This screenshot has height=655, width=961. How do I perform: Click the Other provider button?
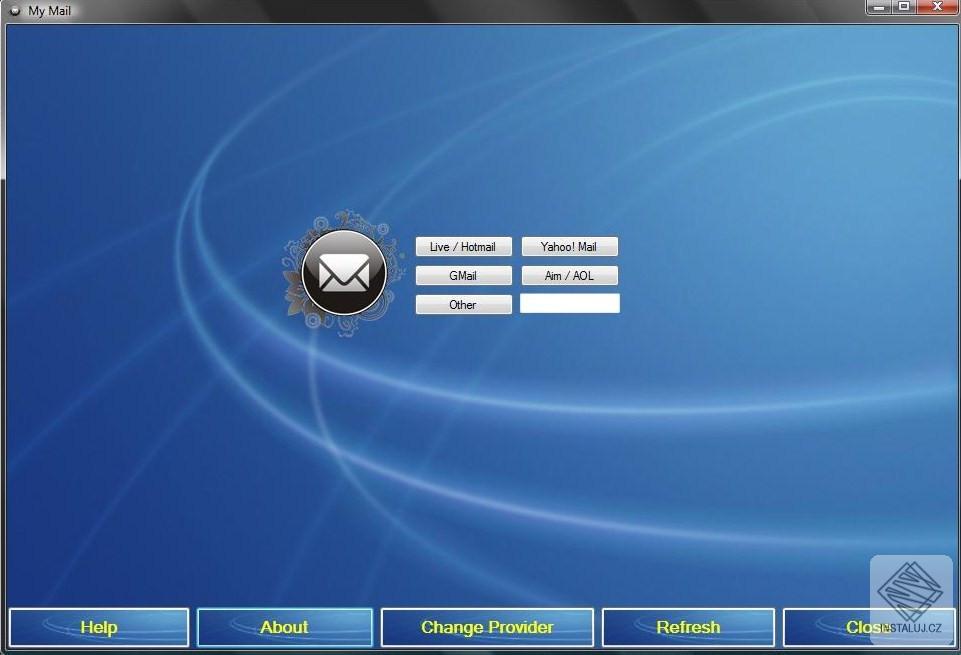tap(463, 305)
